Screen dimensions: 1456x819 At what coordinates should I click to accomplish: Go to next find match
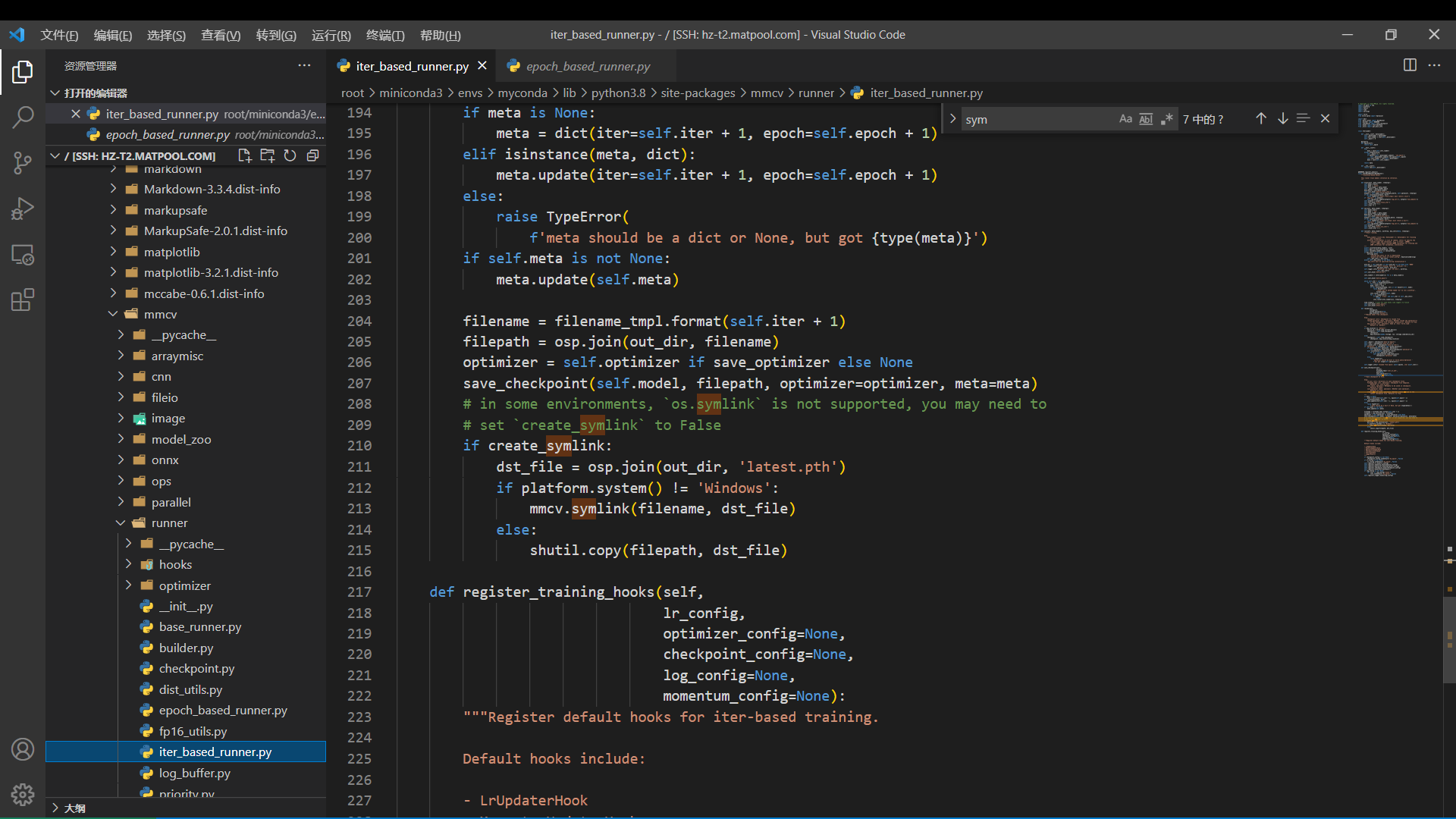click(1282, 119)
